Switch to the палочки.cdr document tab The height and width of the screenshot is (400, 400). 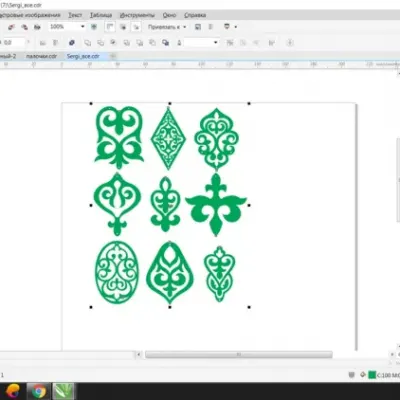[41, 56]
